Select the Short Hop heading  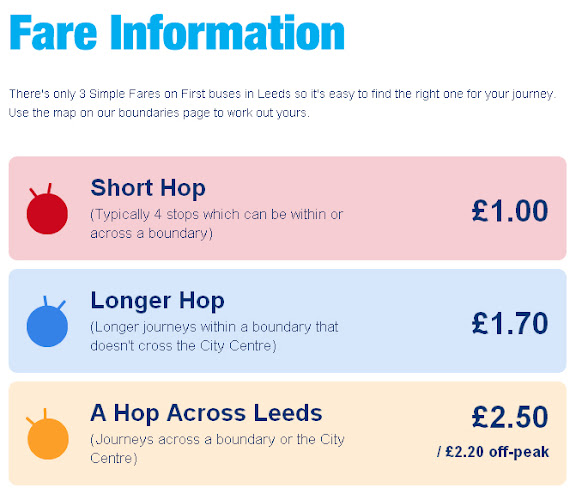pos(148,188)
